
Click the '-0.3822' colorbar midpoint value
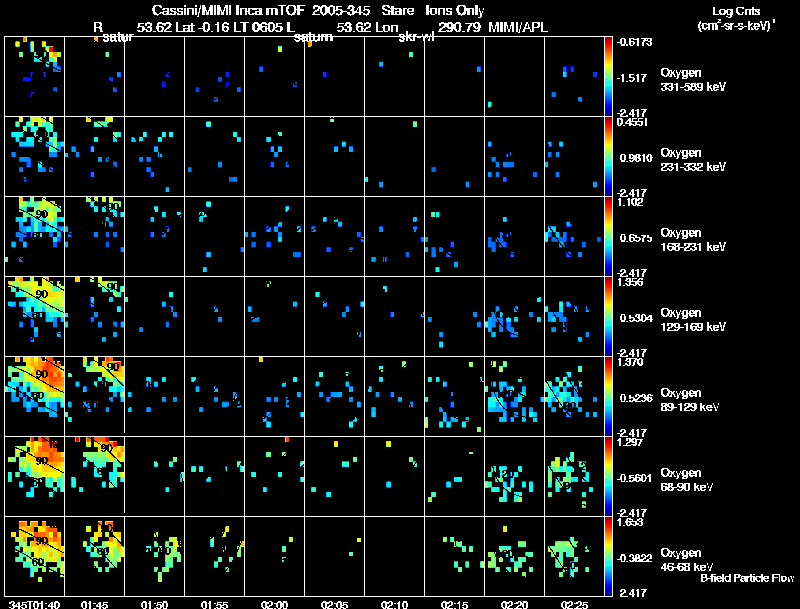point(634,559)
